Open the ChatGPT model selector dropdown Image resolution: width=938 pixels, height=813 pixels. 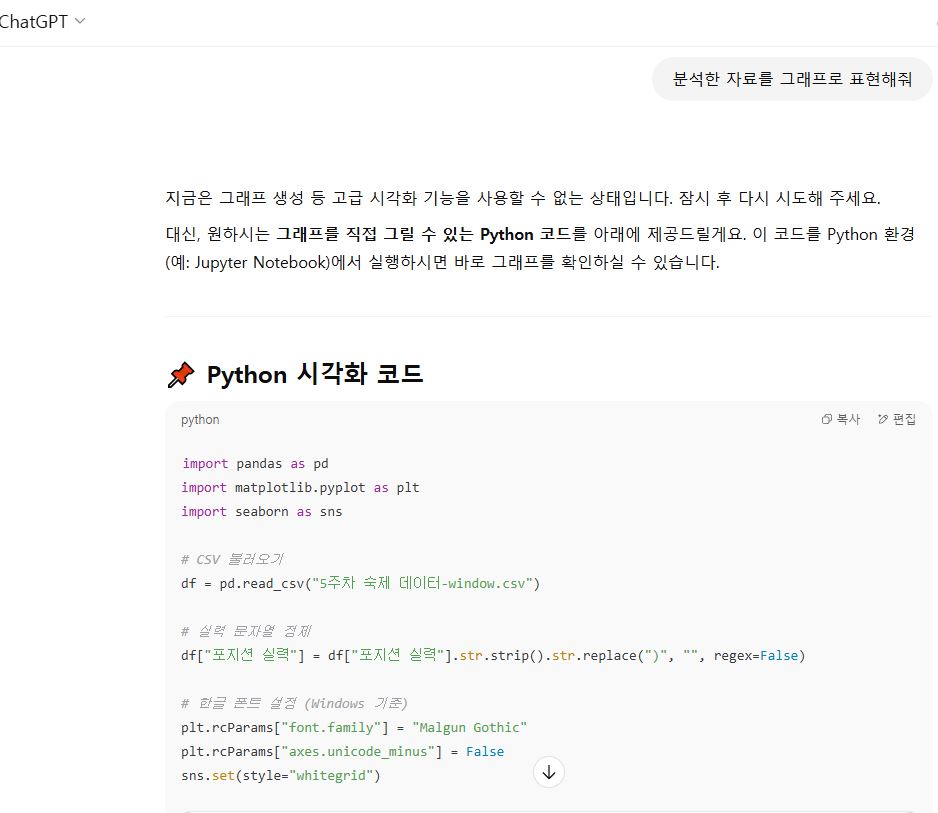pos(42,22)
